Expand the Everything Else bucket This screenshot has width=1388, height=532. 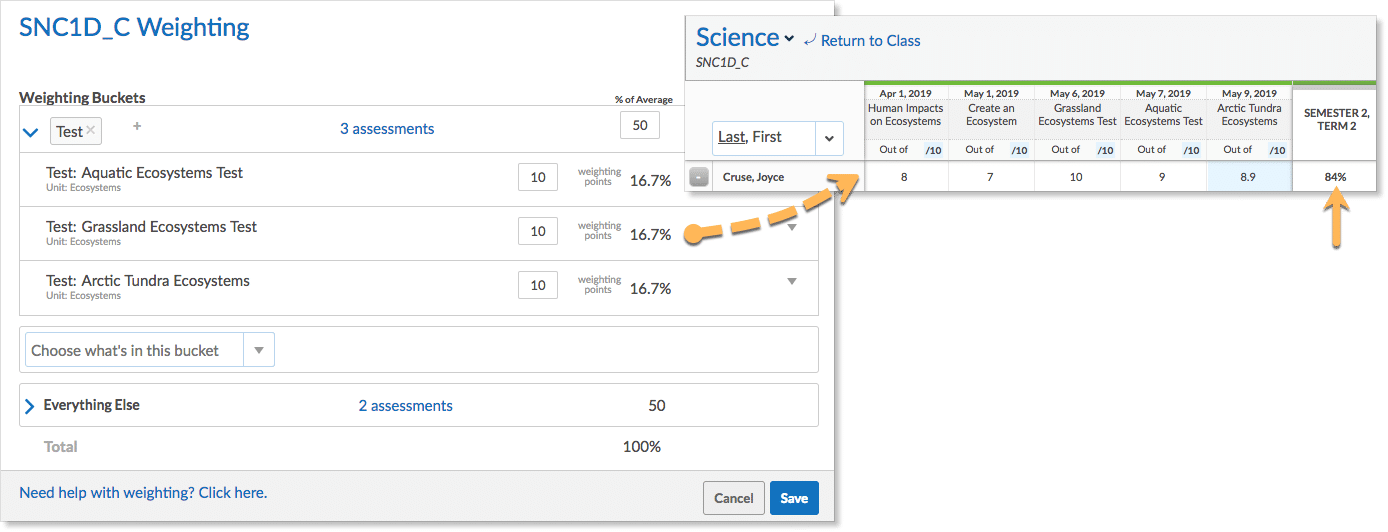coord(29,406)
